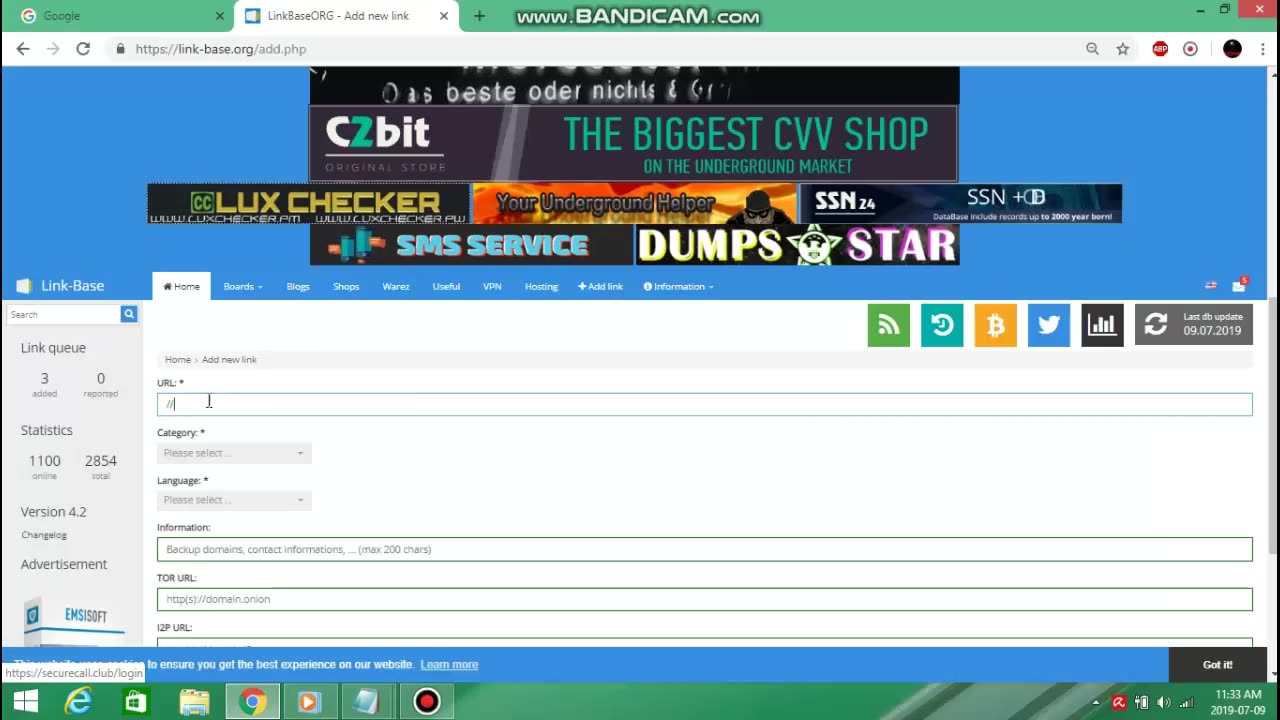Click the TOR URL input field

pos(704,599)
